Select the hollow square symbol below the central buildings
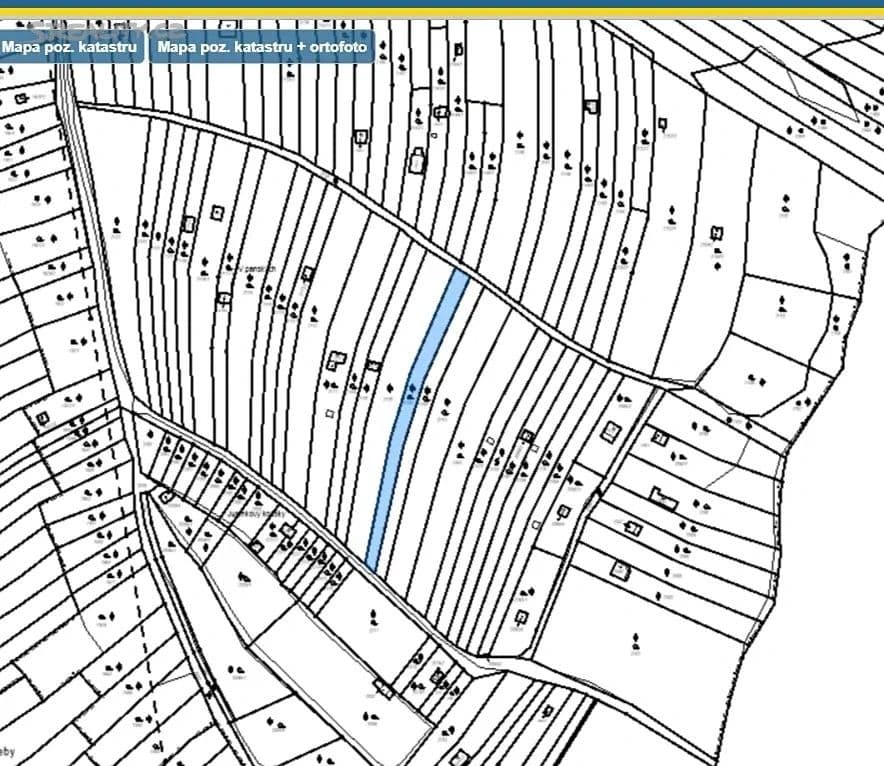Viewport: 884px width, 766px height. [329, 412]
